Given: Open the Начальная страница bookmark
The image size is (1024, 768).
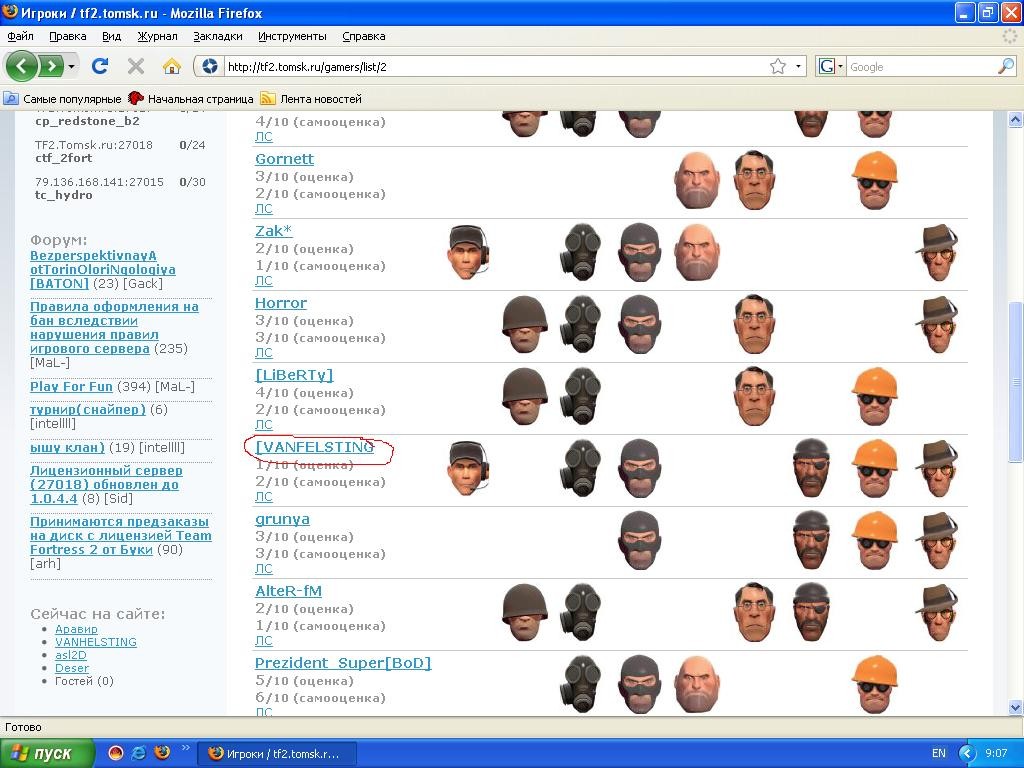Looking at the screenshot, I should [x=191, y=99].
